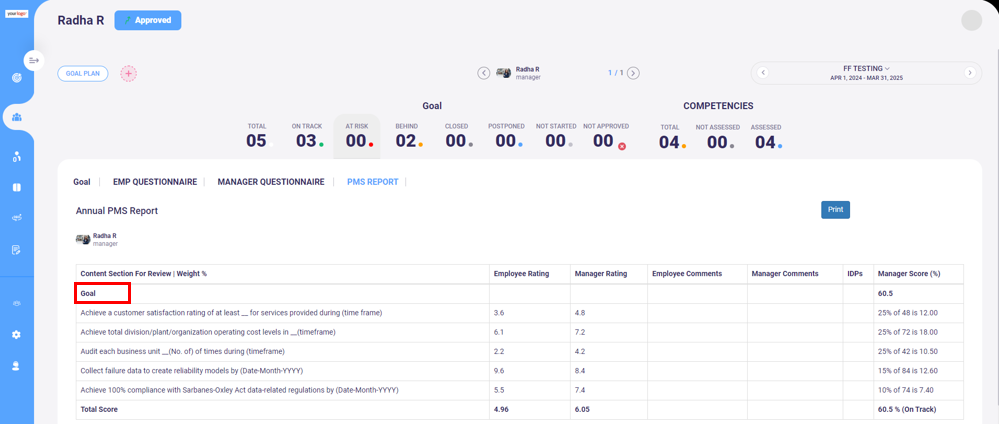Click the your logo icon in sidebar
Viewport: 999px width, 424px height.
click(x=17, y=13)
